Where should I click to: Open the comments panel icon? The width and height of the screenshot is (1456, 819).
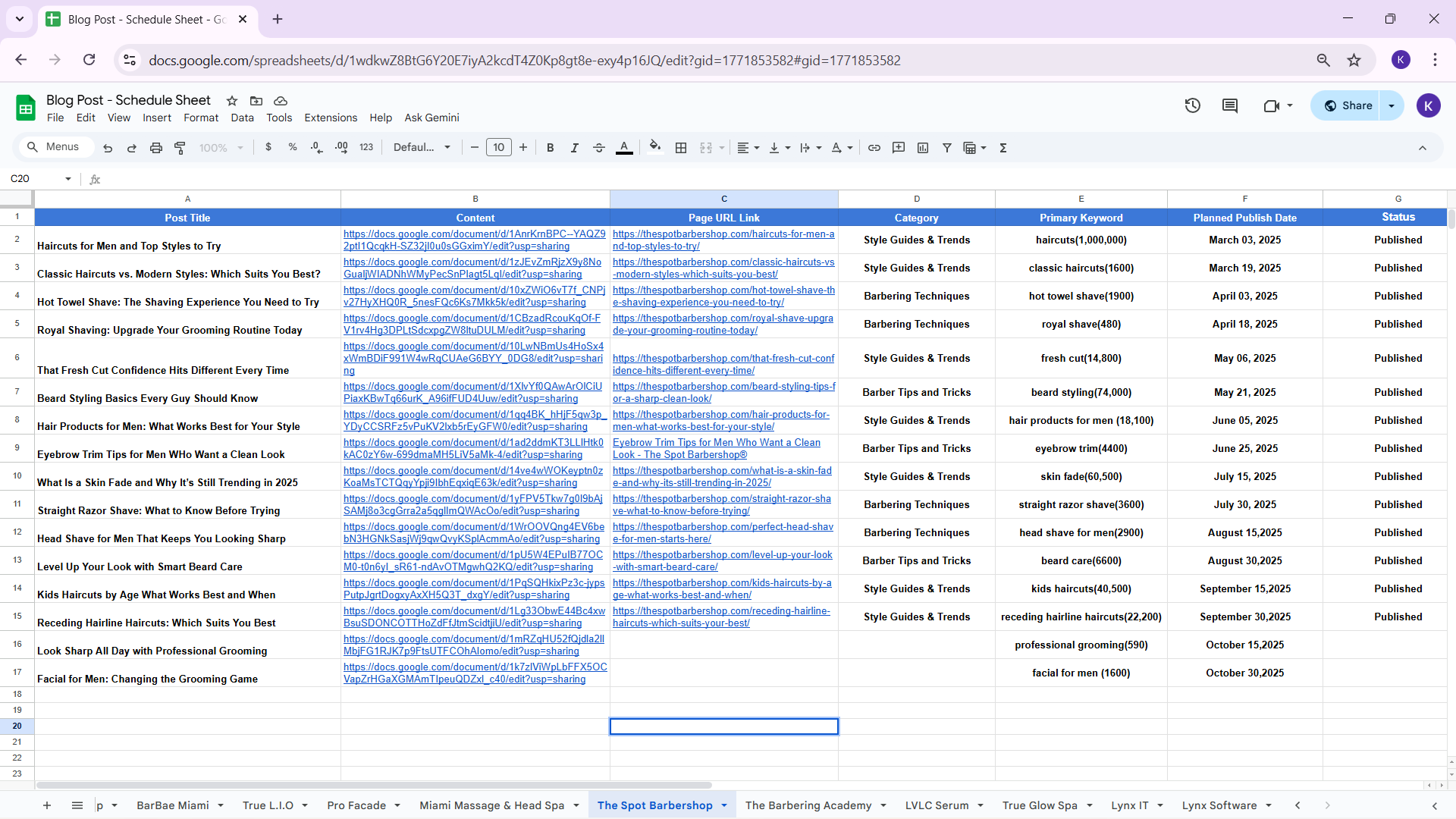pos(1230,106)
